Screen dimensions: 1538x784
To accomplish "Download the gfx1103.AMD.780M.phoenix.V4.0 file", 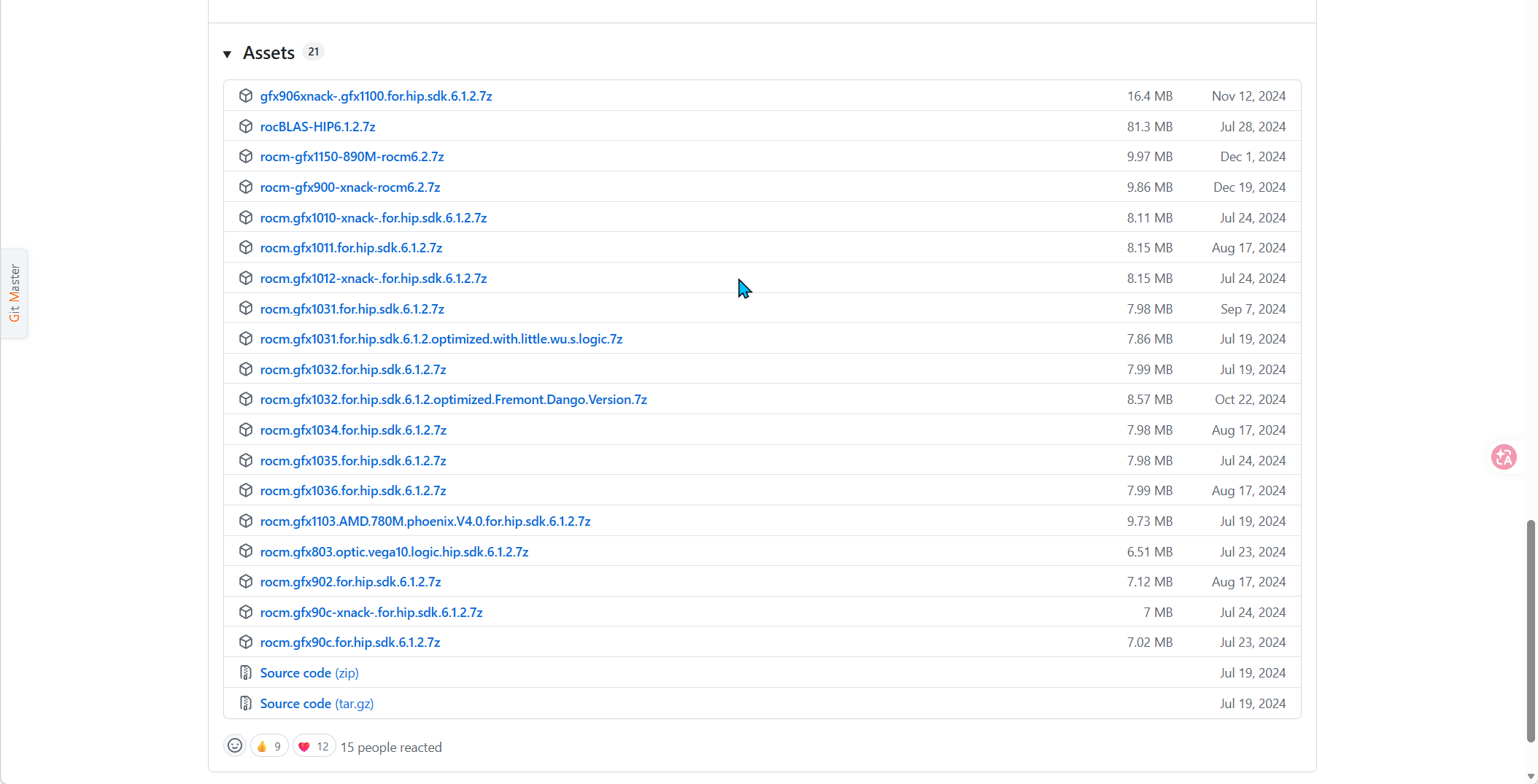I will [425, 521].
